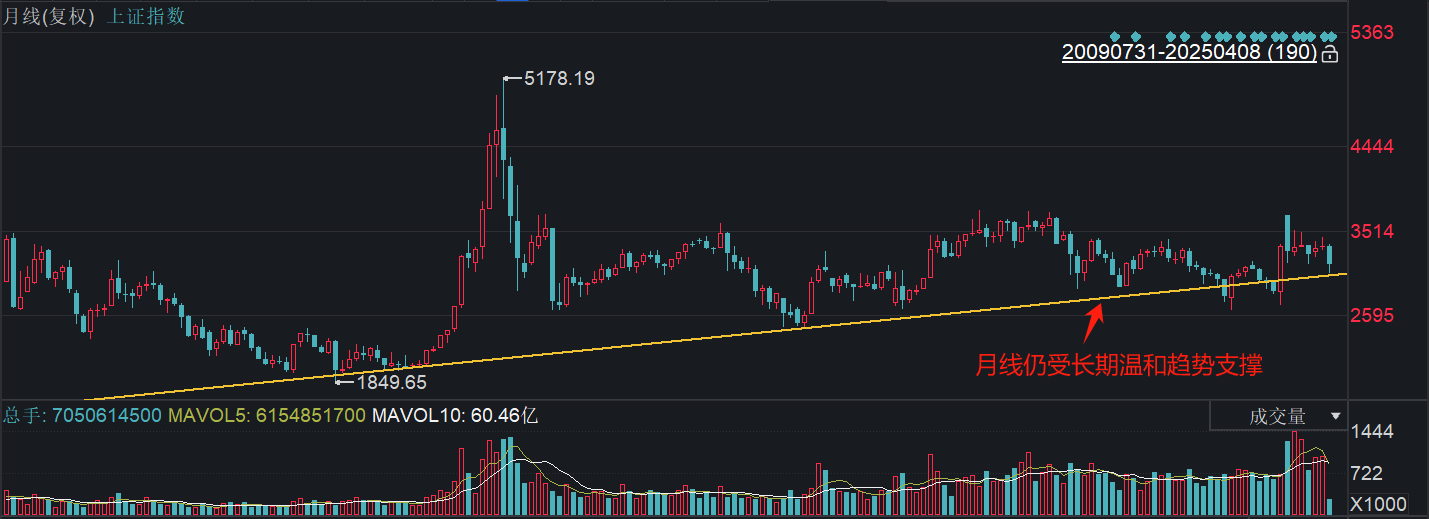The width and height of the screenshot is (1429, 519).
Task: Click the highlighted blue tab at top edge
Action: click(512, 1)
